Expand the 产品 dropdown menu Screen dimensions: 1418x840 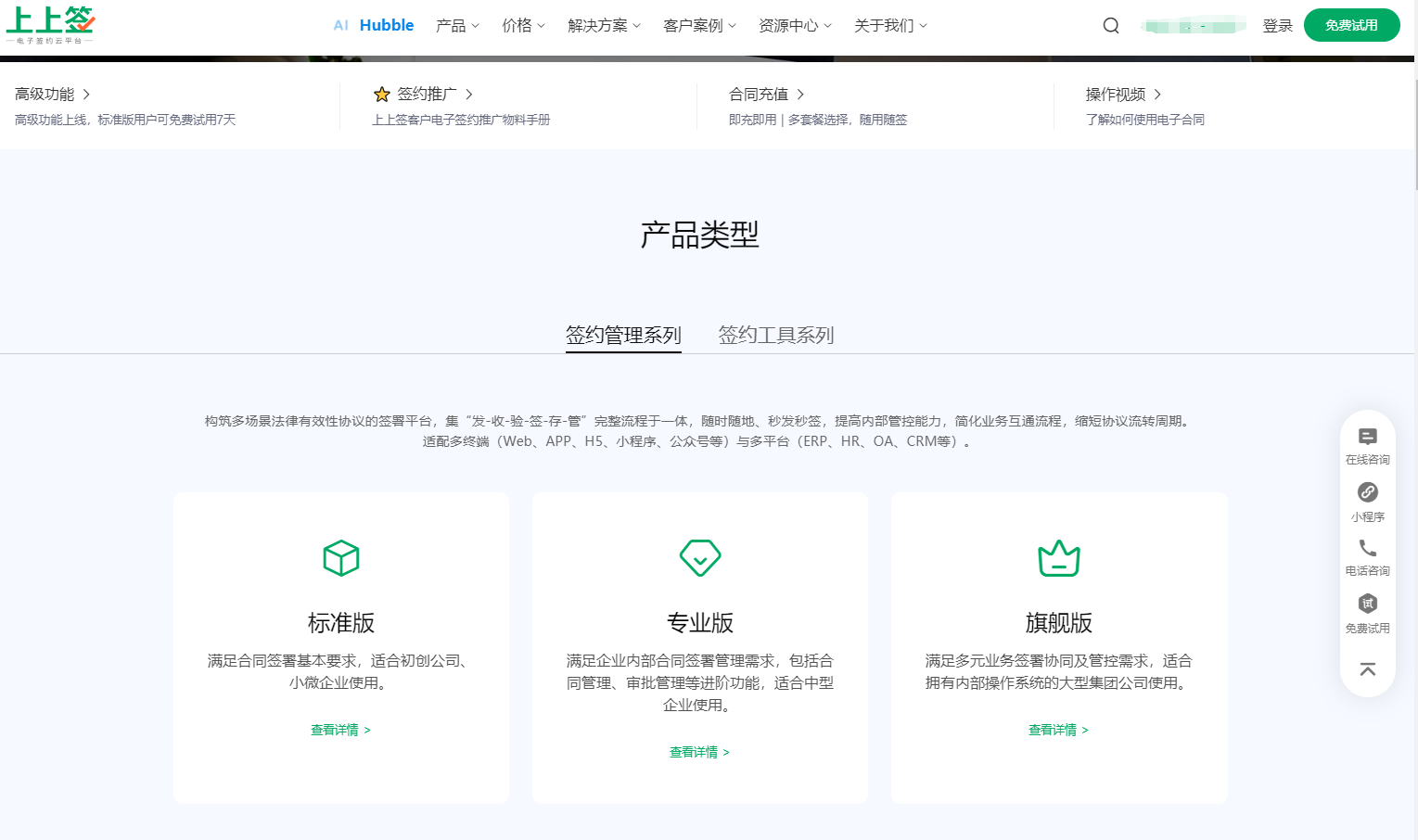pyautogui.click(x=457, y=26)
